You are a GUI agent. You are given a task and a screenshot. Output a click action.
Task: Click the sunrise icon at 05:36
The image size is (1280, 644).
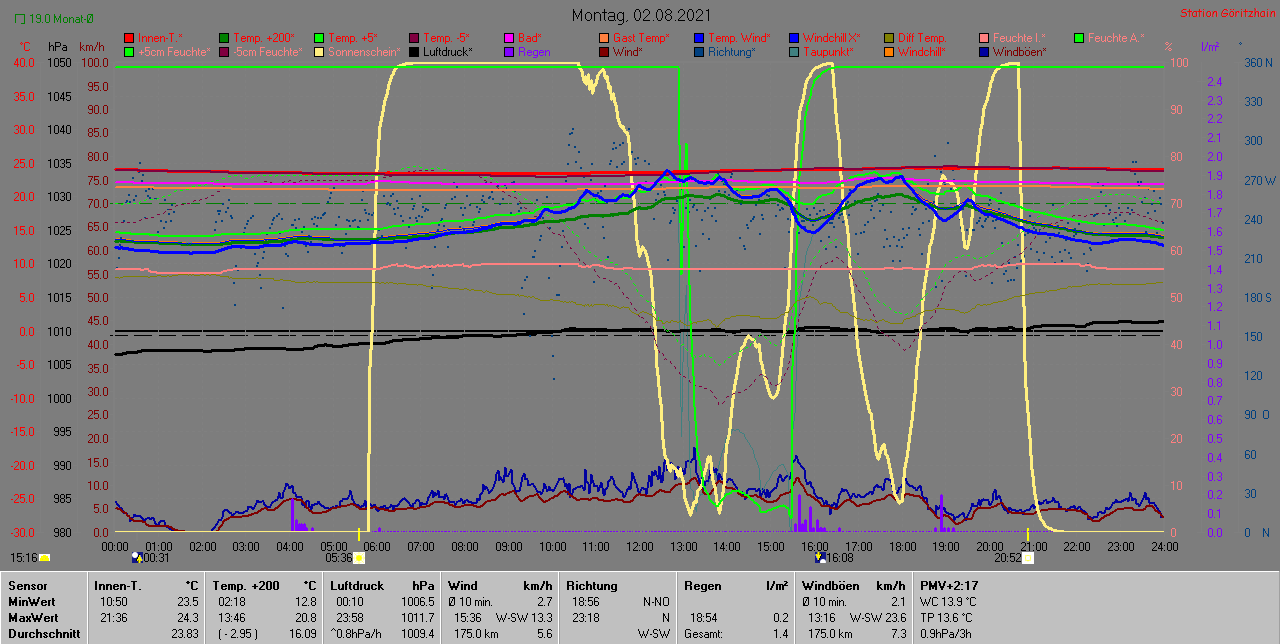[359, 558]
